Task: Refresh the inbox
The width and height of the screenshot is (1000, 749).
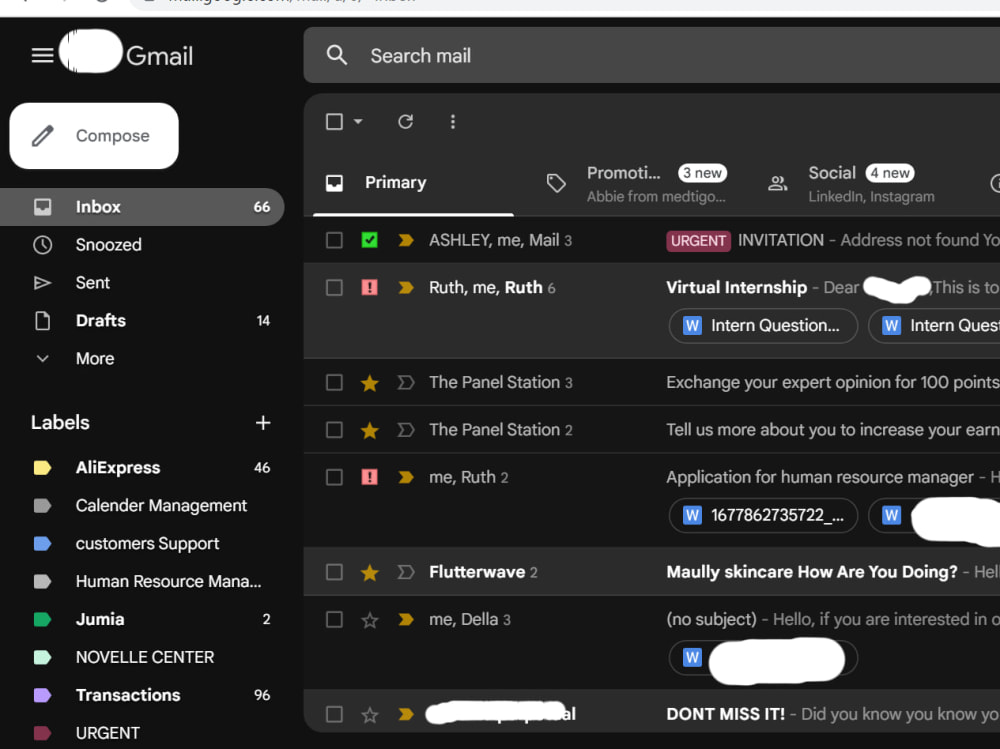Action: (406, 121)
